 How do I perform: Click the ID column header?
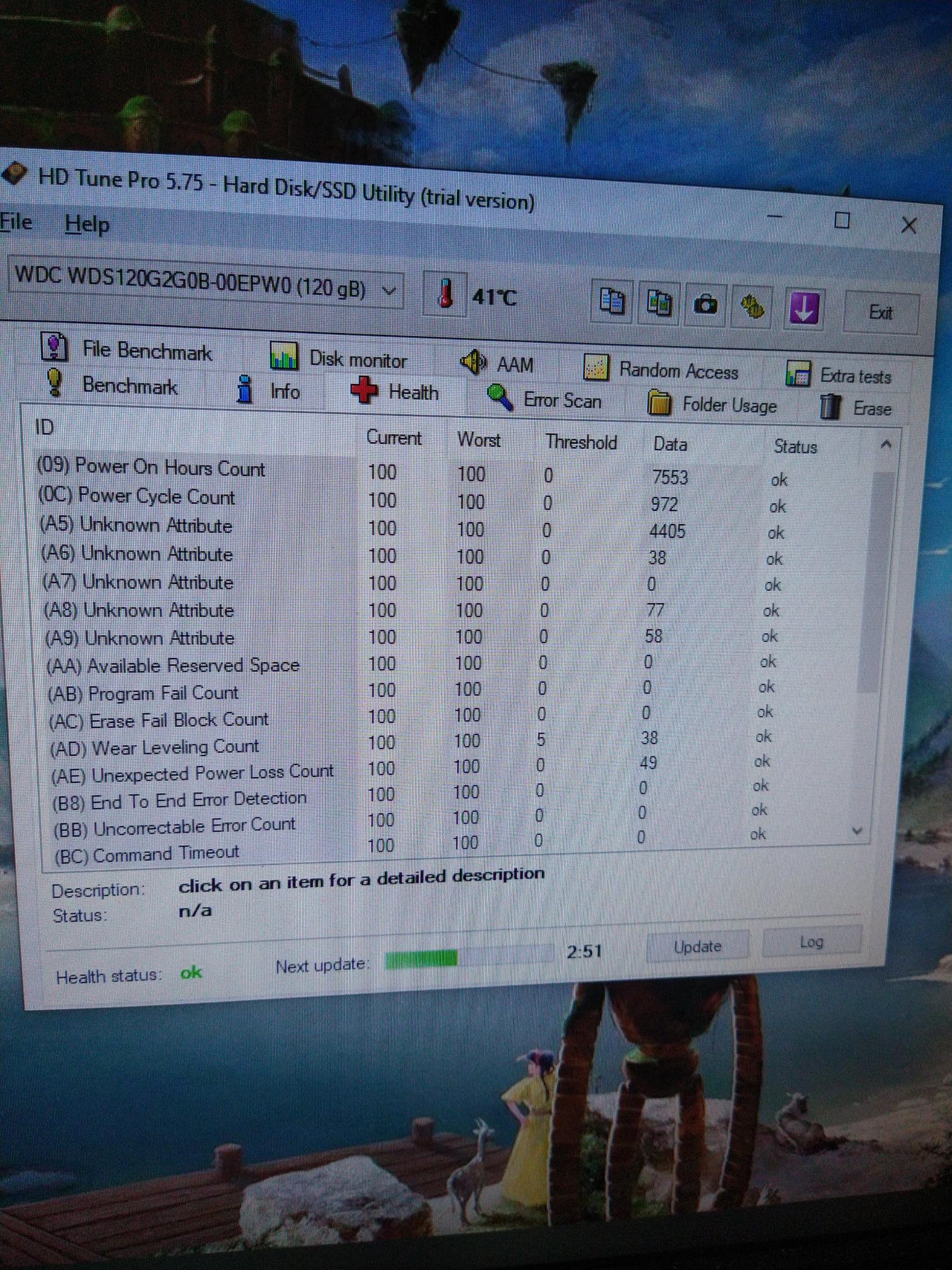tap(45, 427)
